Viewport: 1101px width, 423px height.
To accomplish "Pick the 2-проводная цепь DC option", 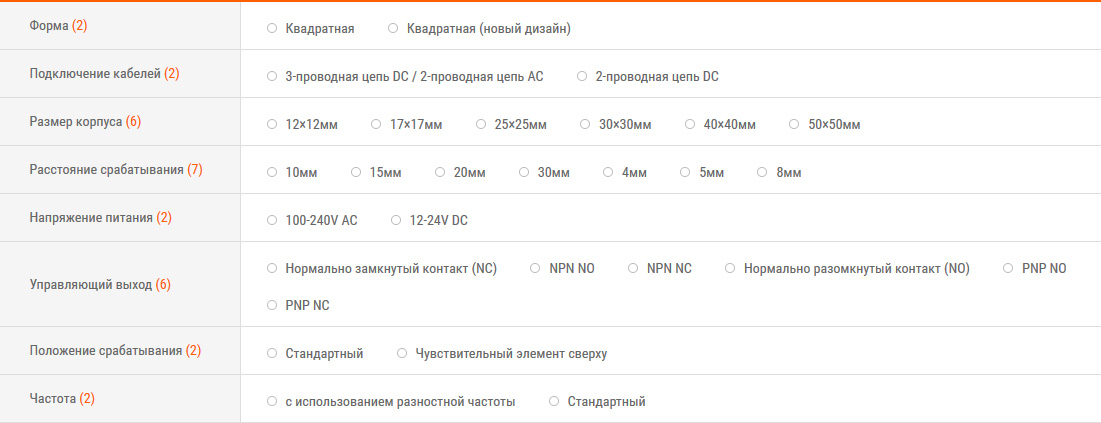I will (582, 76).
